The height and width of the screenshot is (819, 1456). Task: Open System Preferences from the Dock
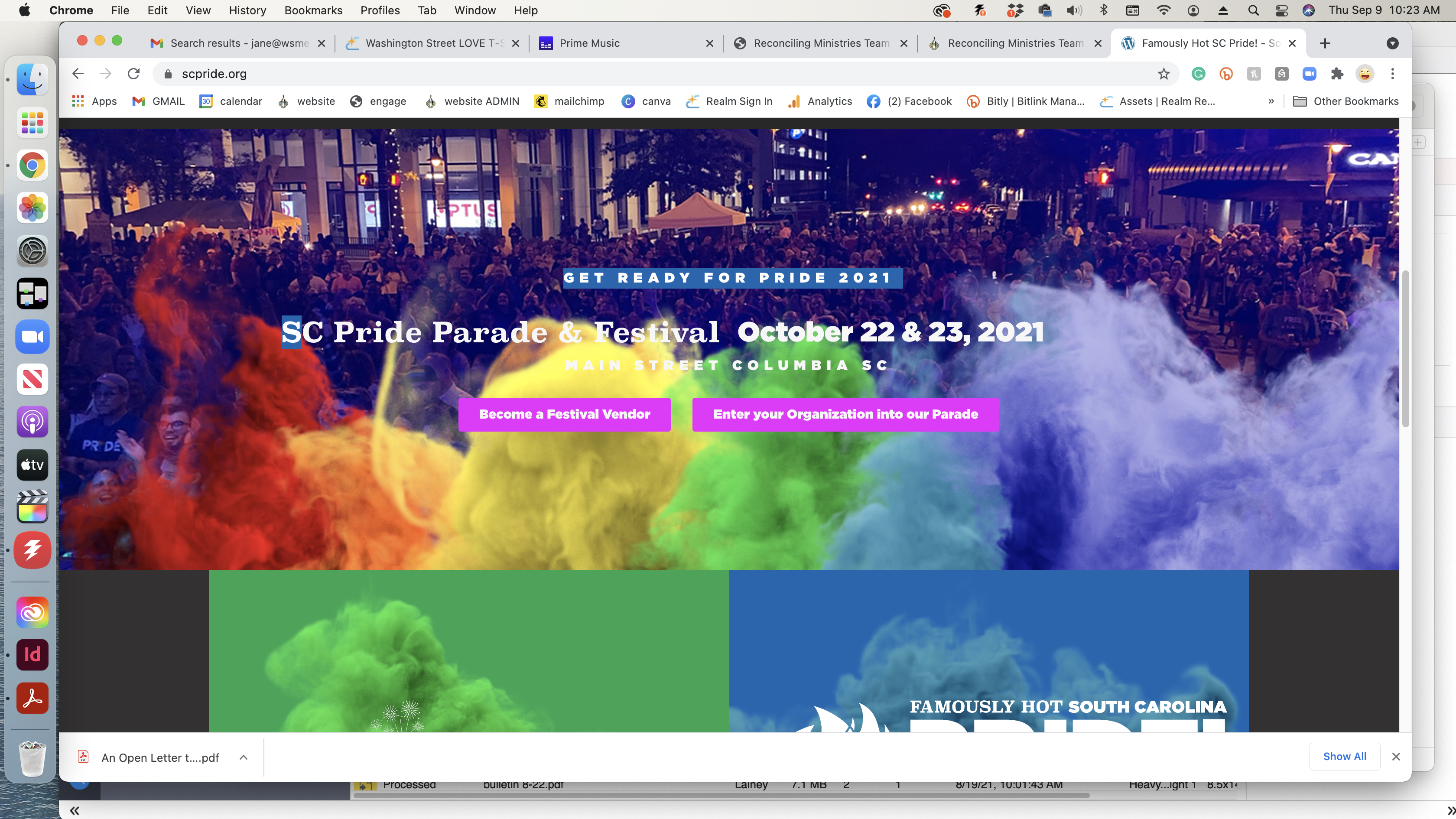pos(32,250)
